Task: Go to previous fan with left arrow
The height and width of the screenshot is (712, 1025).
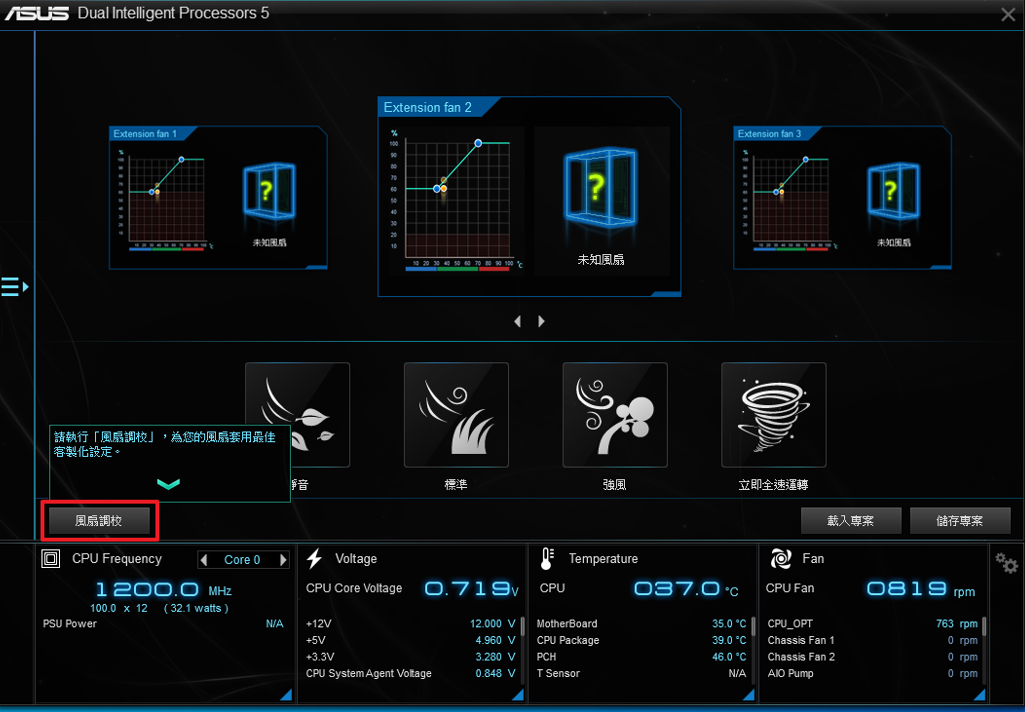Action: coord(517,321)
